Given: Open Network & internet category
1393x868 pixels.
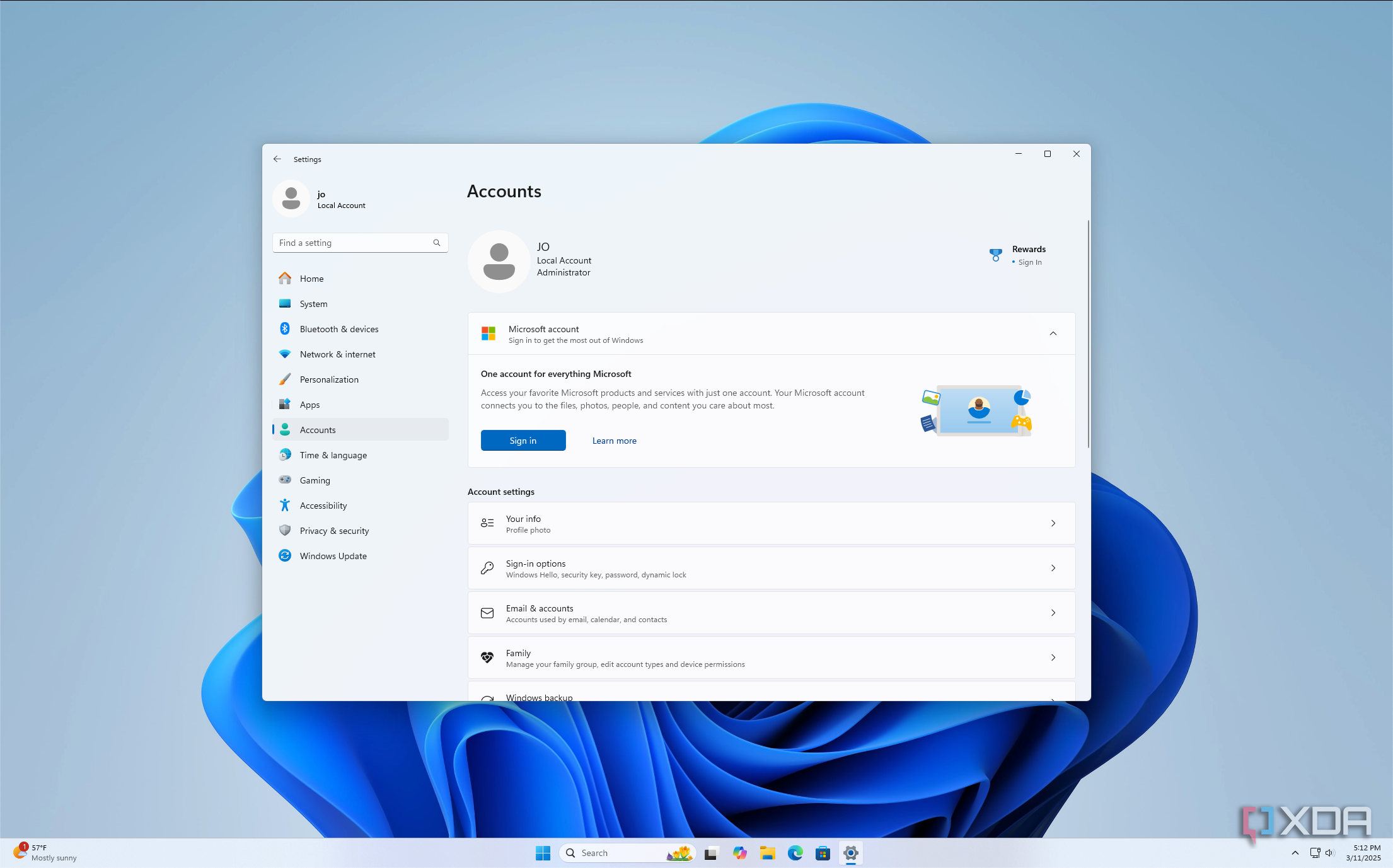Looking at the screenshot, I should (360, 354).
